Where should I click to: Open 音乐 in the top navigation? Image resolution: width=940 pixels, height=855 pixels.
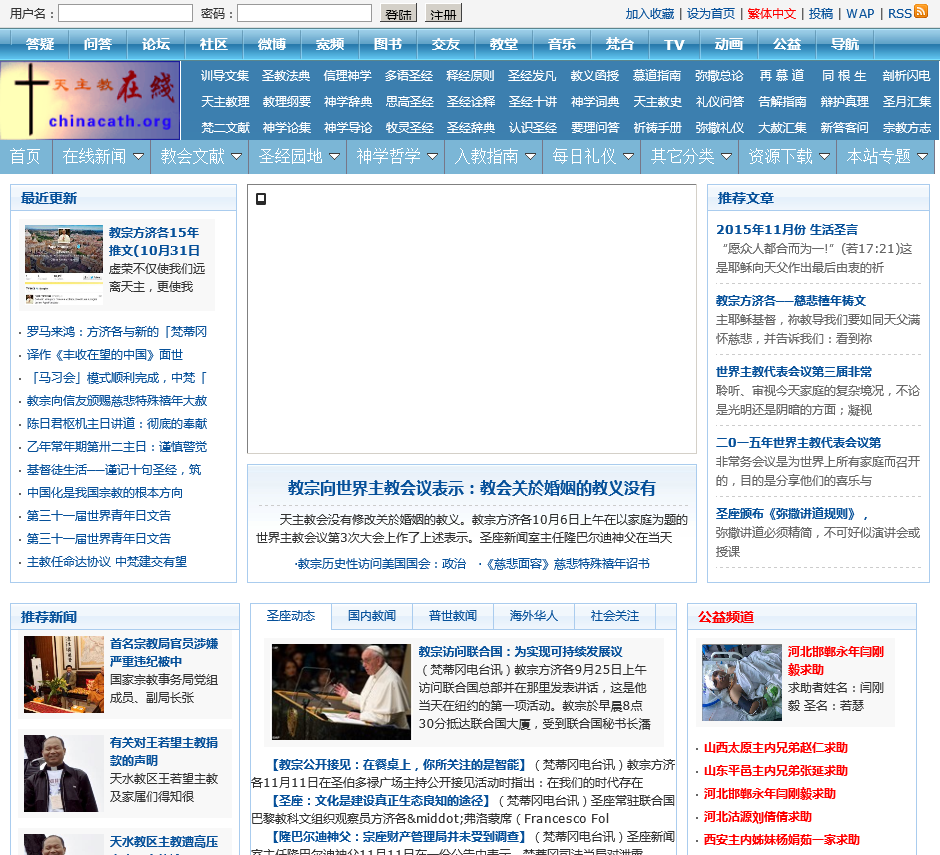tap(562, 44)
